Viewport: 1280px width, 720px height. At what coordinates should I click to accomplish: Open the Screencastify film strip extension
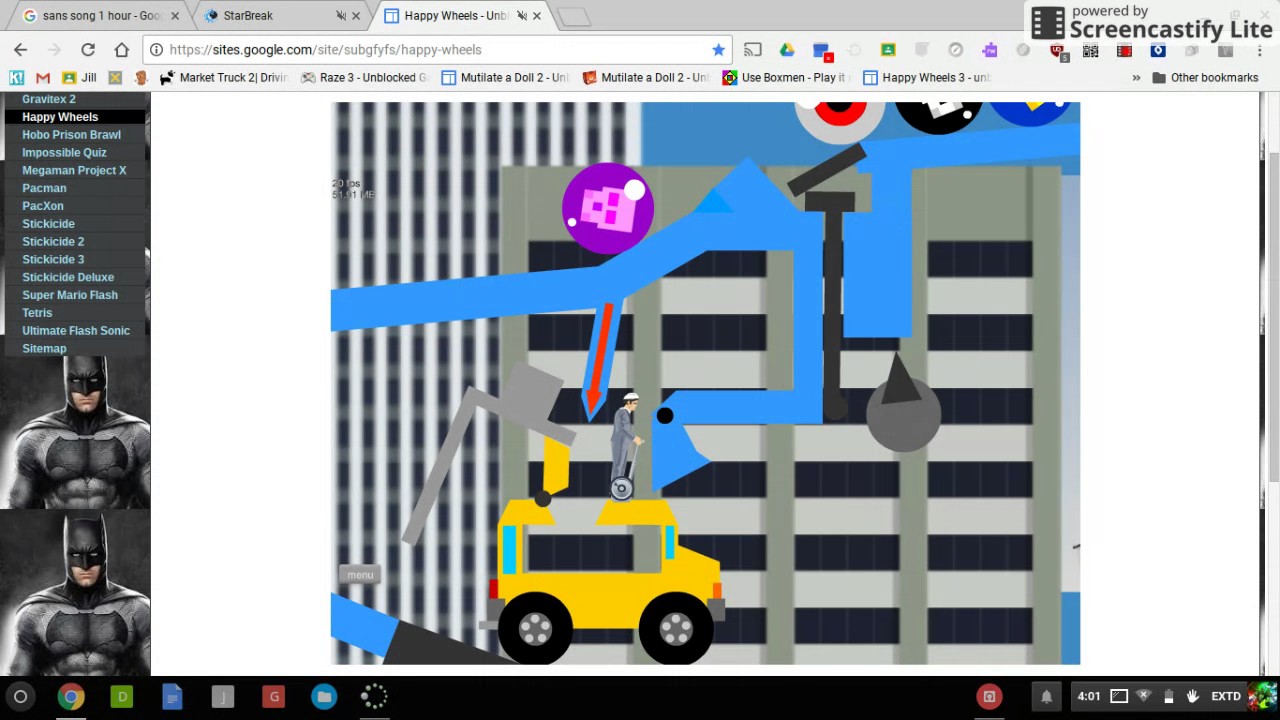coord(1124,50)
